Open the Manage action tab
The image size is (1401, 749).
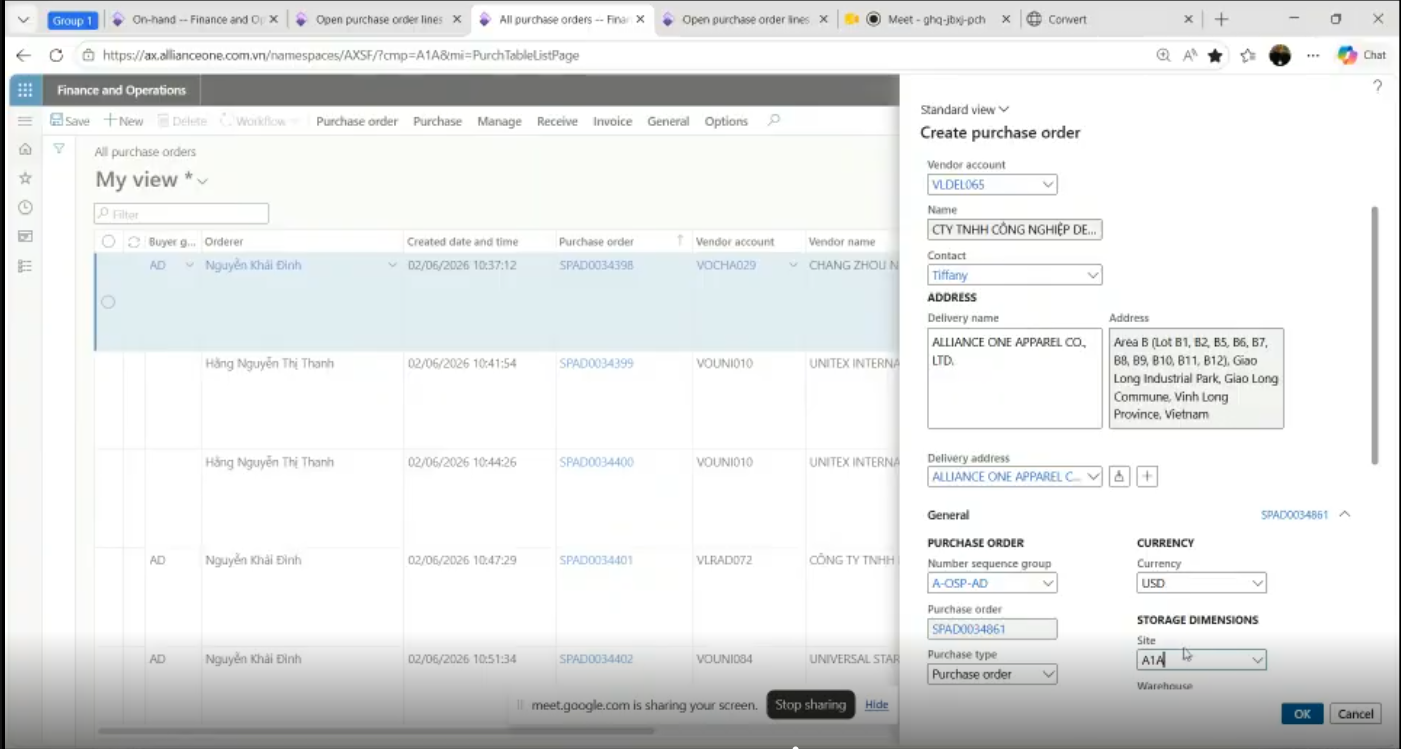click(x=499, y=121)
